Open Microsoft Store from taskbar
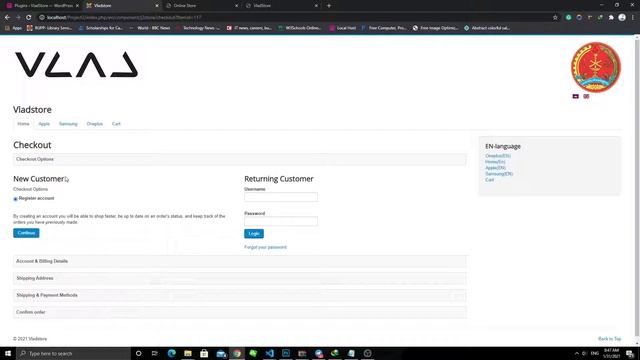The width and height of the screenshot is (640, 360). (x=204, y=353)
